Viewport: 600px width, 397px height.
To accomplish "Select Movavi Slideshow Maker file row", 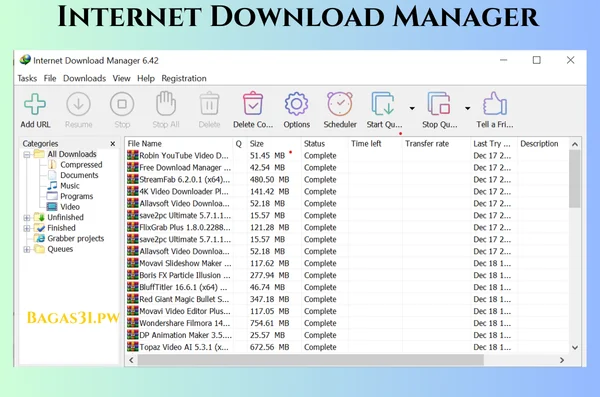I will (x=347, y=263).
